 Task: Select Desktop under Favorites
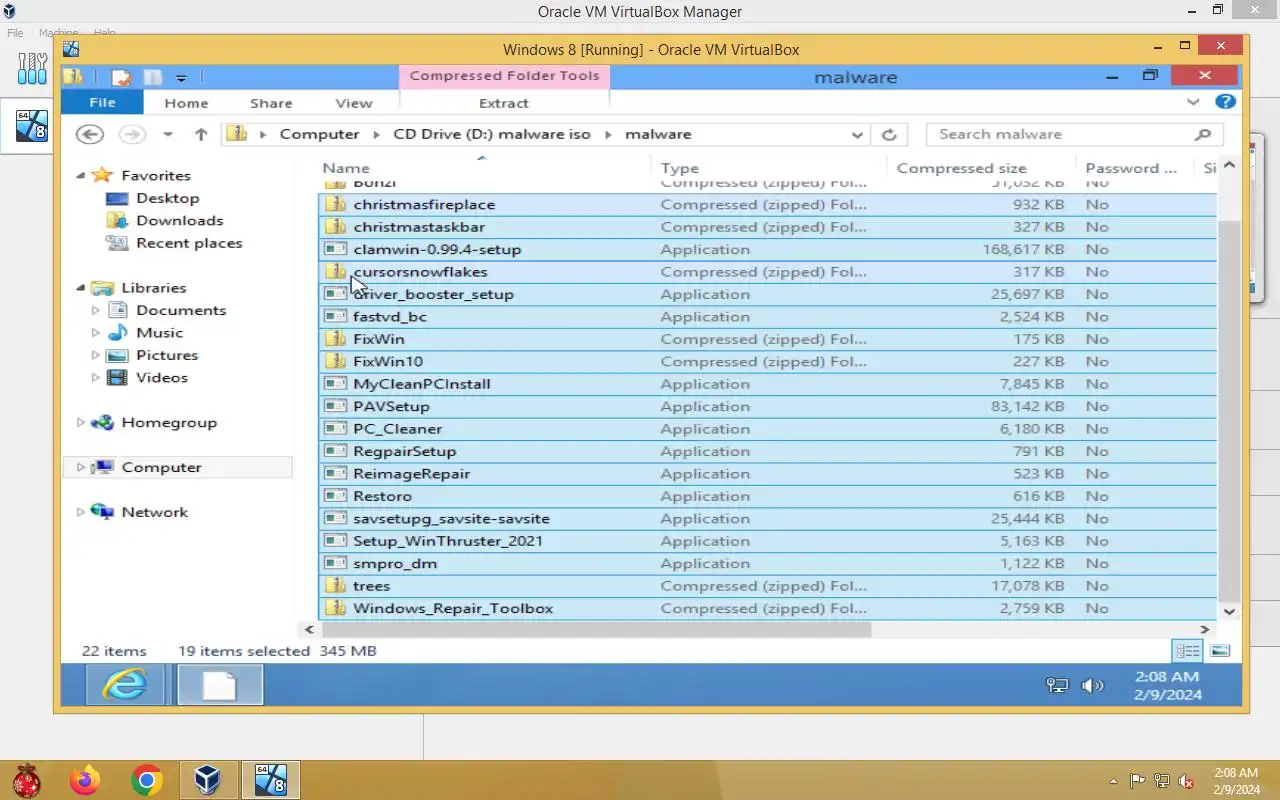pyautogui.click(x=167, y=198)
